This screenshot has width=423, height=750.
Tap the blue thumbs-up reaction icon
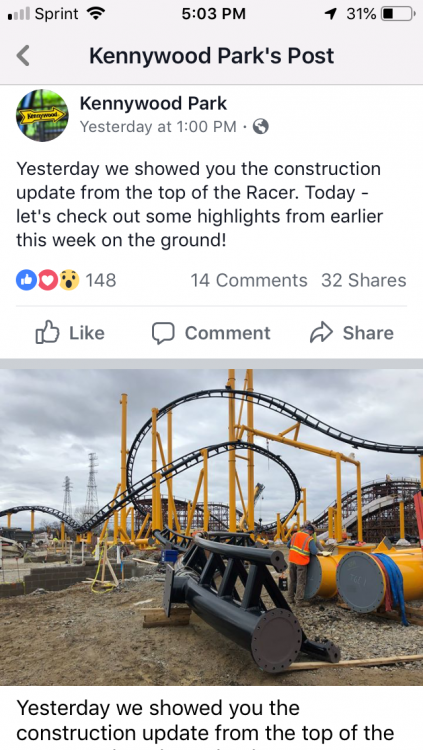pos(26,280)
